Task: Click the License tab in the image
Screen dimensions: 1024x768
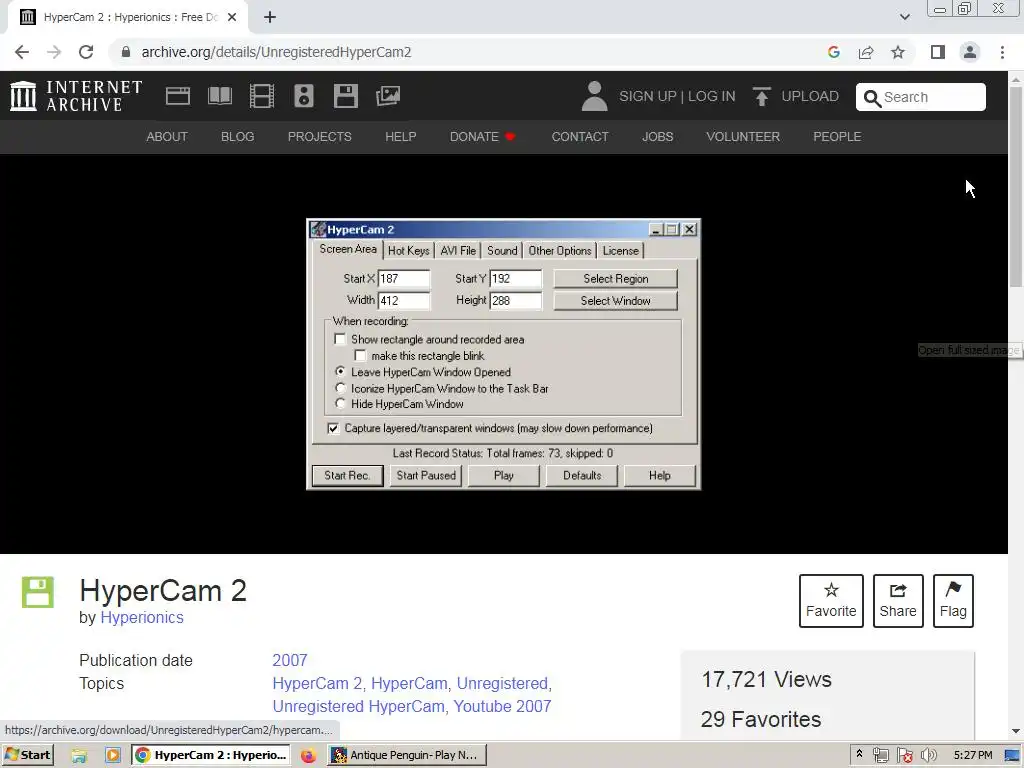Action: tap(620, 251)
